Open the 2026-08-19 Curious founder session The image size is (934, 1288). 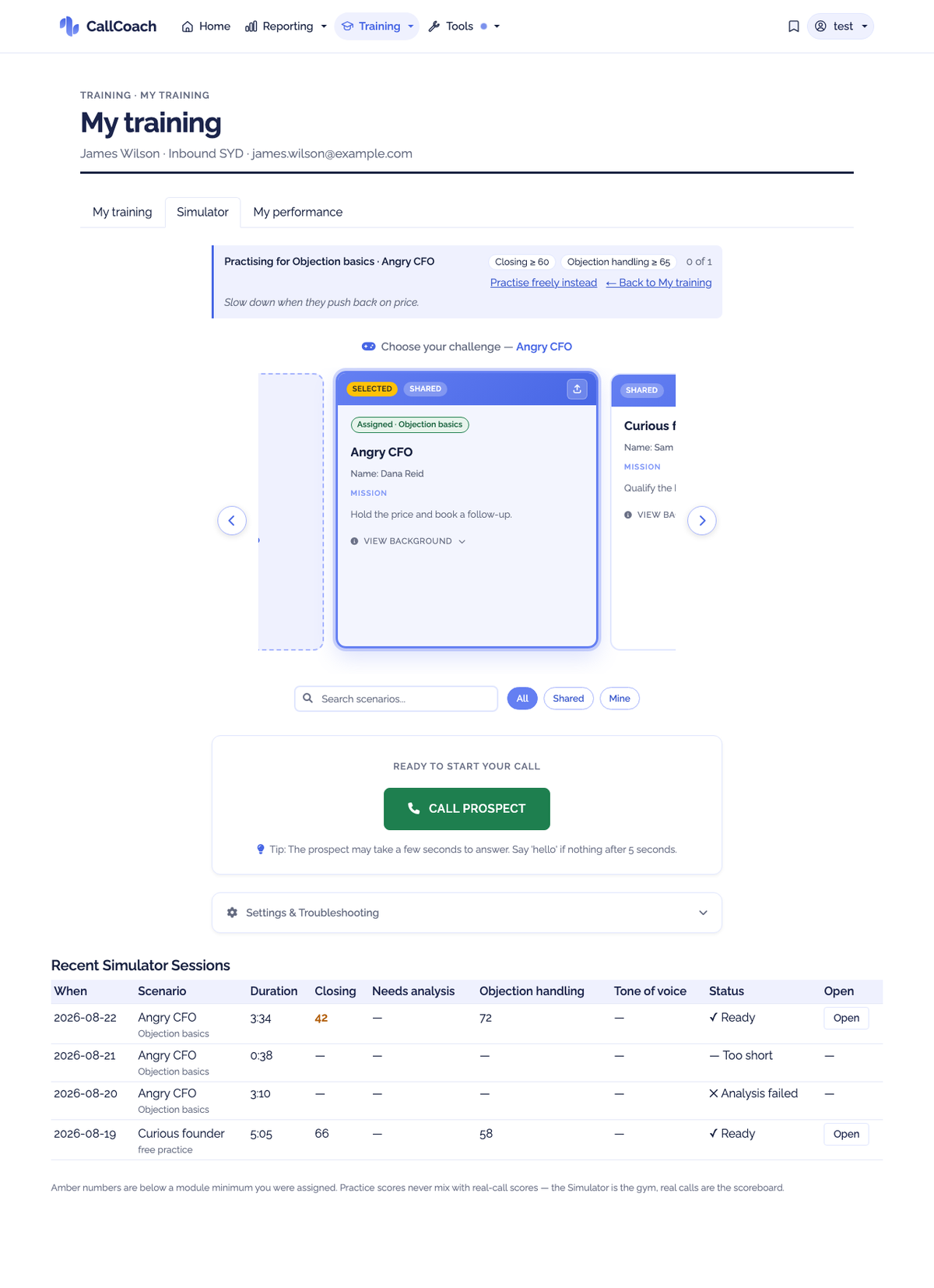tap(846, 1134)
